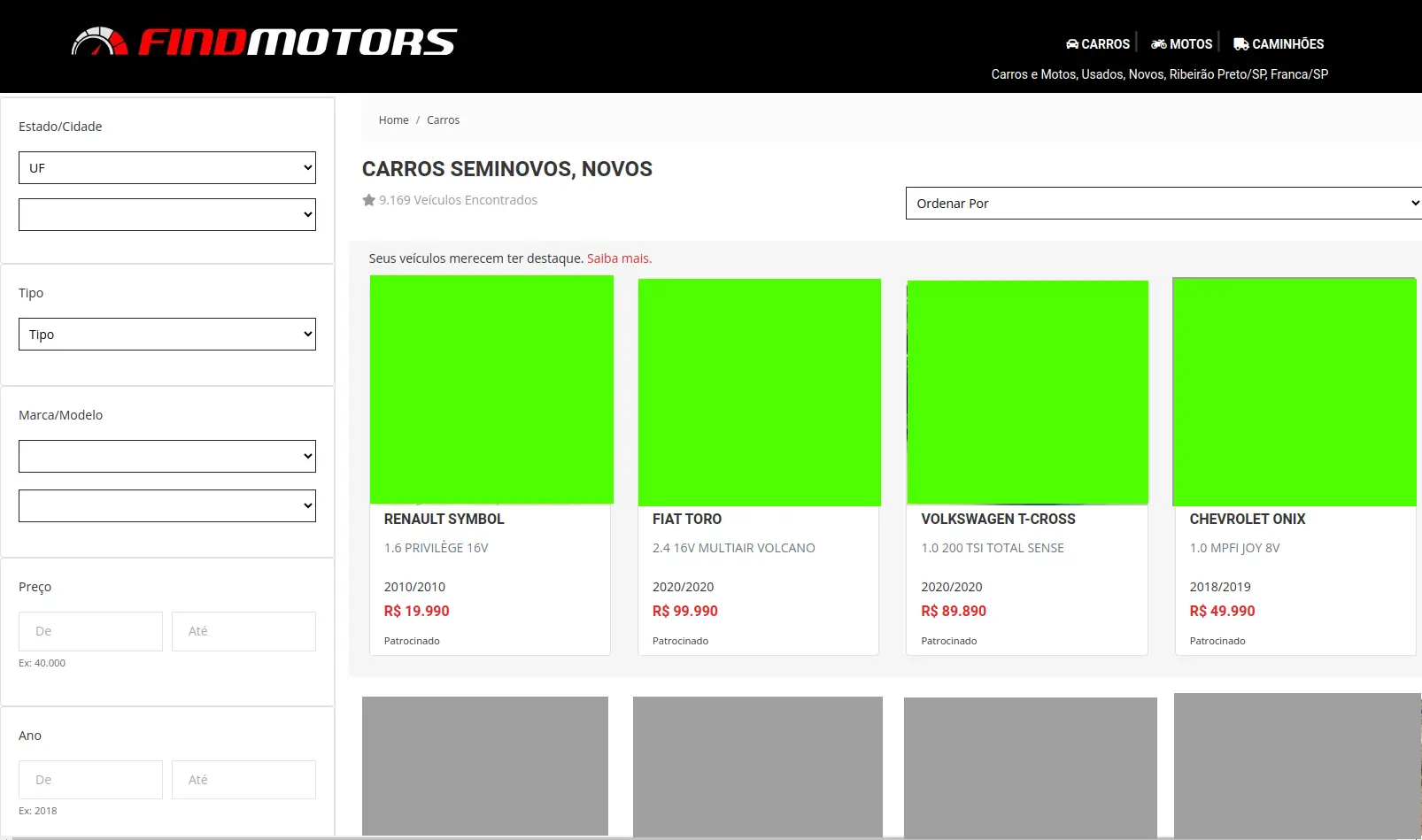Open the Ordenar Por sorting dropdown
1422x840 pixels.
(1163, 204)
